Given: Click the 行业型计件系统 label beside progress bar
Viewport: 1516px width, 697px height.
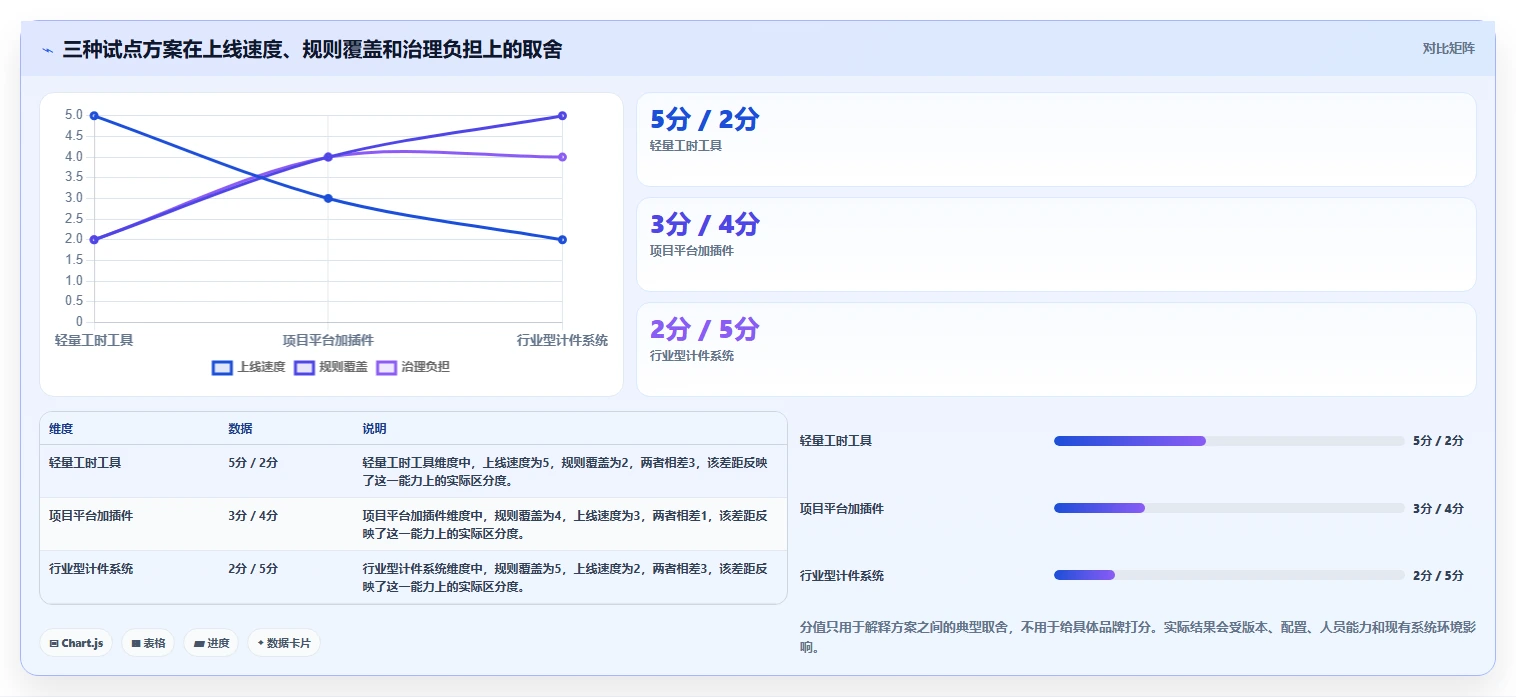Looking at the screenshot, I should [x=842, y=576].
